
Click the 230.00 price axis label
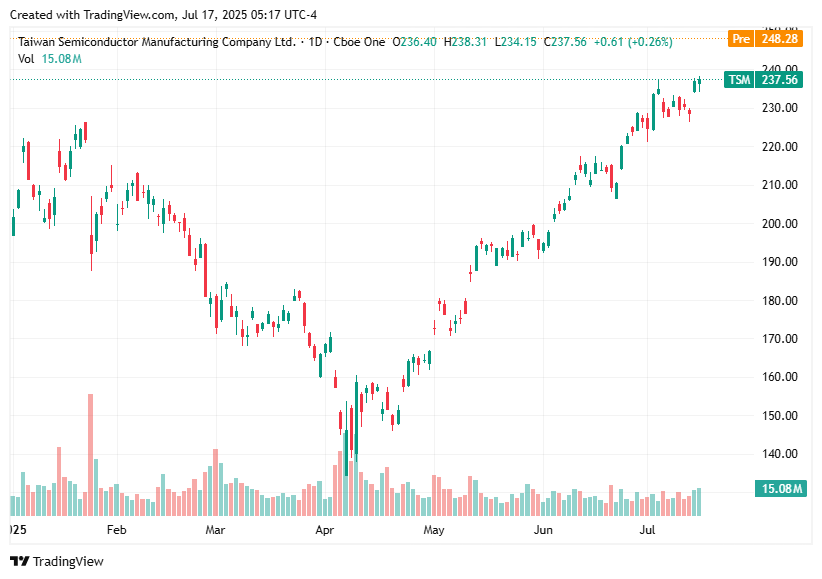point(780,108)
